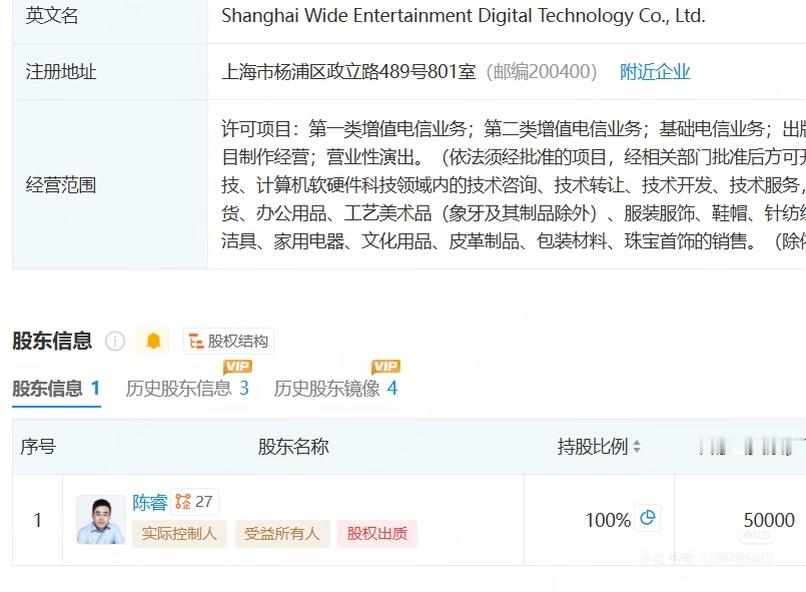Click the related-companies icon showing 27
This screenshot has width=806, height=592.
194,502
